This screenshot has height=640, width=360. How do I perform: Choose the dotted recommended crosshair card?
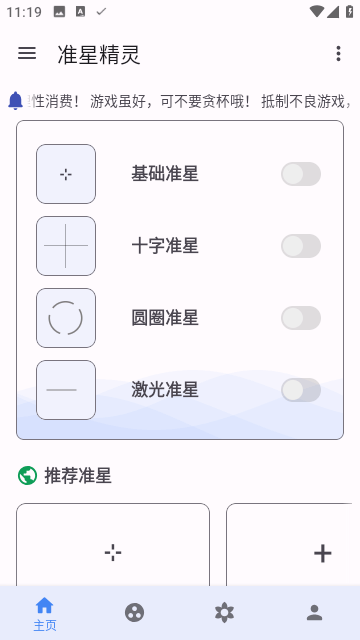pyautogui.click(x=113, y=545)
